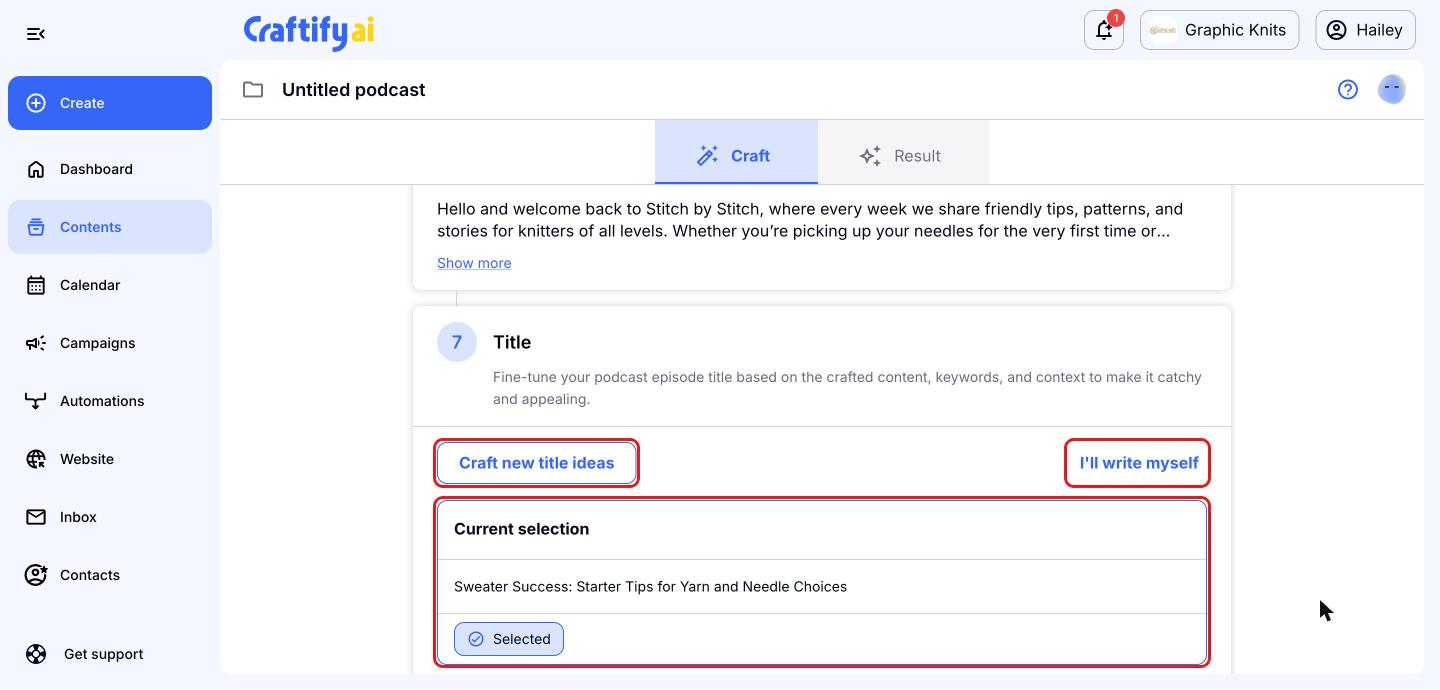1440x690 pixels.
Task: Click the Sweater Success title text
Action: point(650,587)
